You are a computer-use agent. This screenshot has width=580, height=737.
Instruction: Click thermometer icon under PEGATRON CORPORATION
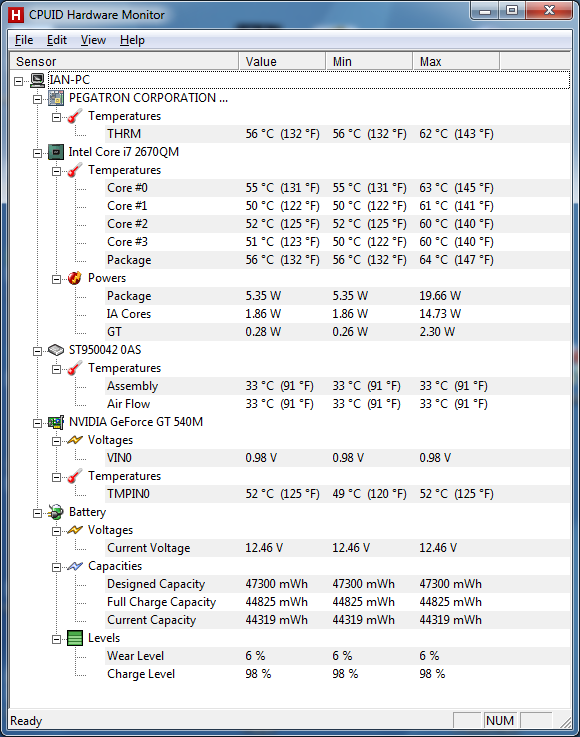click(x=75, y=116)
